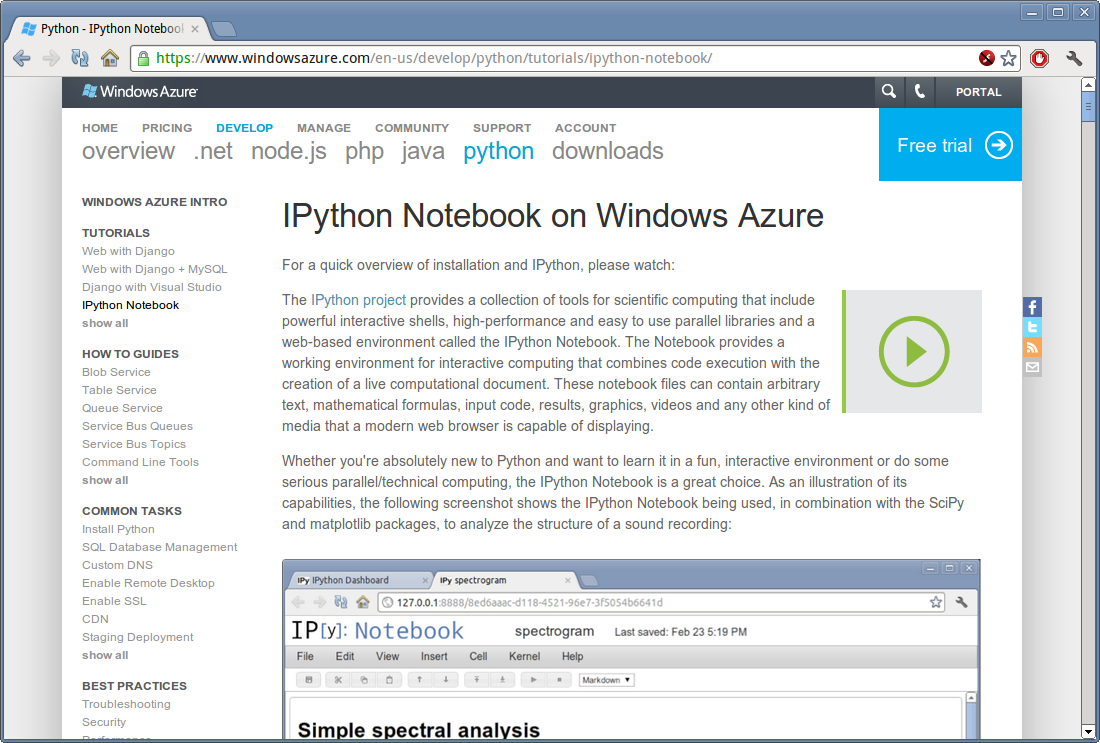
Task: Expand How To Guides with show all
Action: 105,480
